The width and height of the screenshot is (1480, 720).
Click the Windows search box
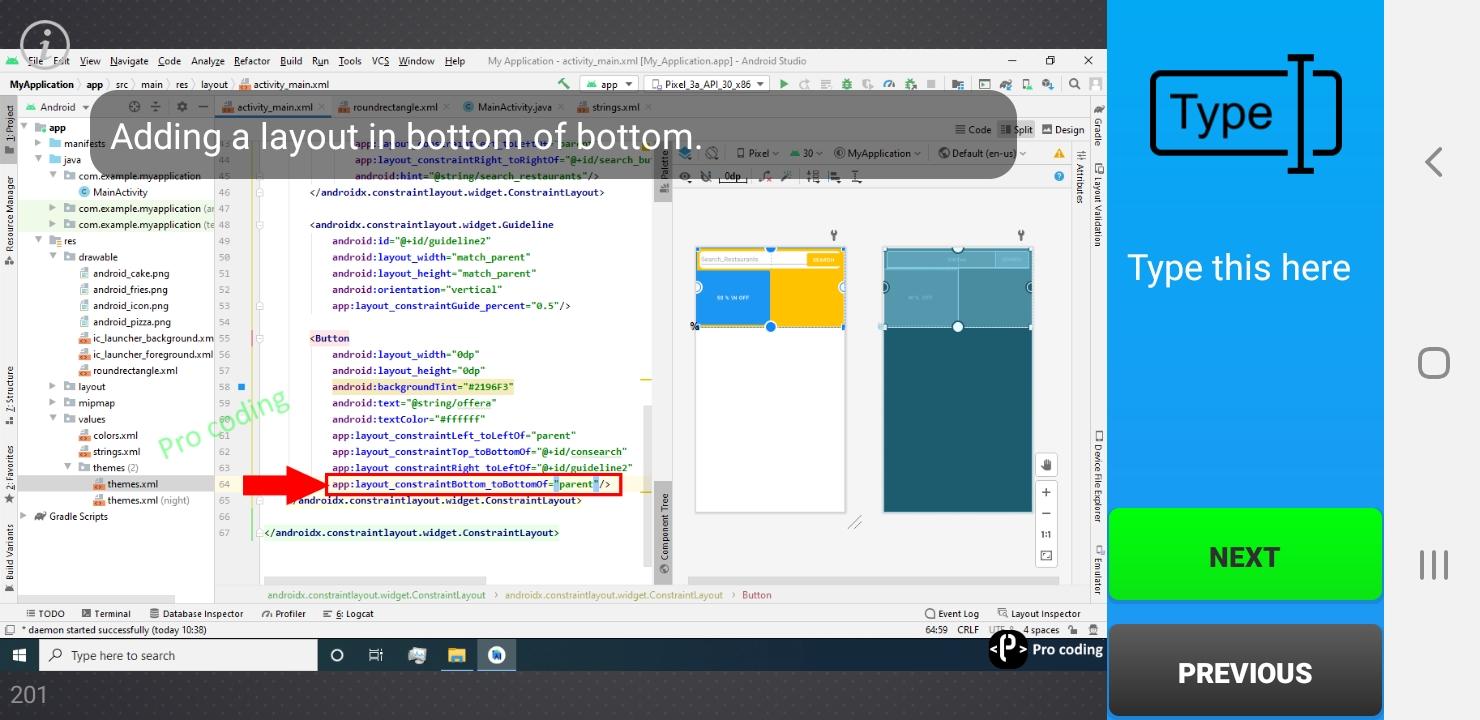coord(178,655)
